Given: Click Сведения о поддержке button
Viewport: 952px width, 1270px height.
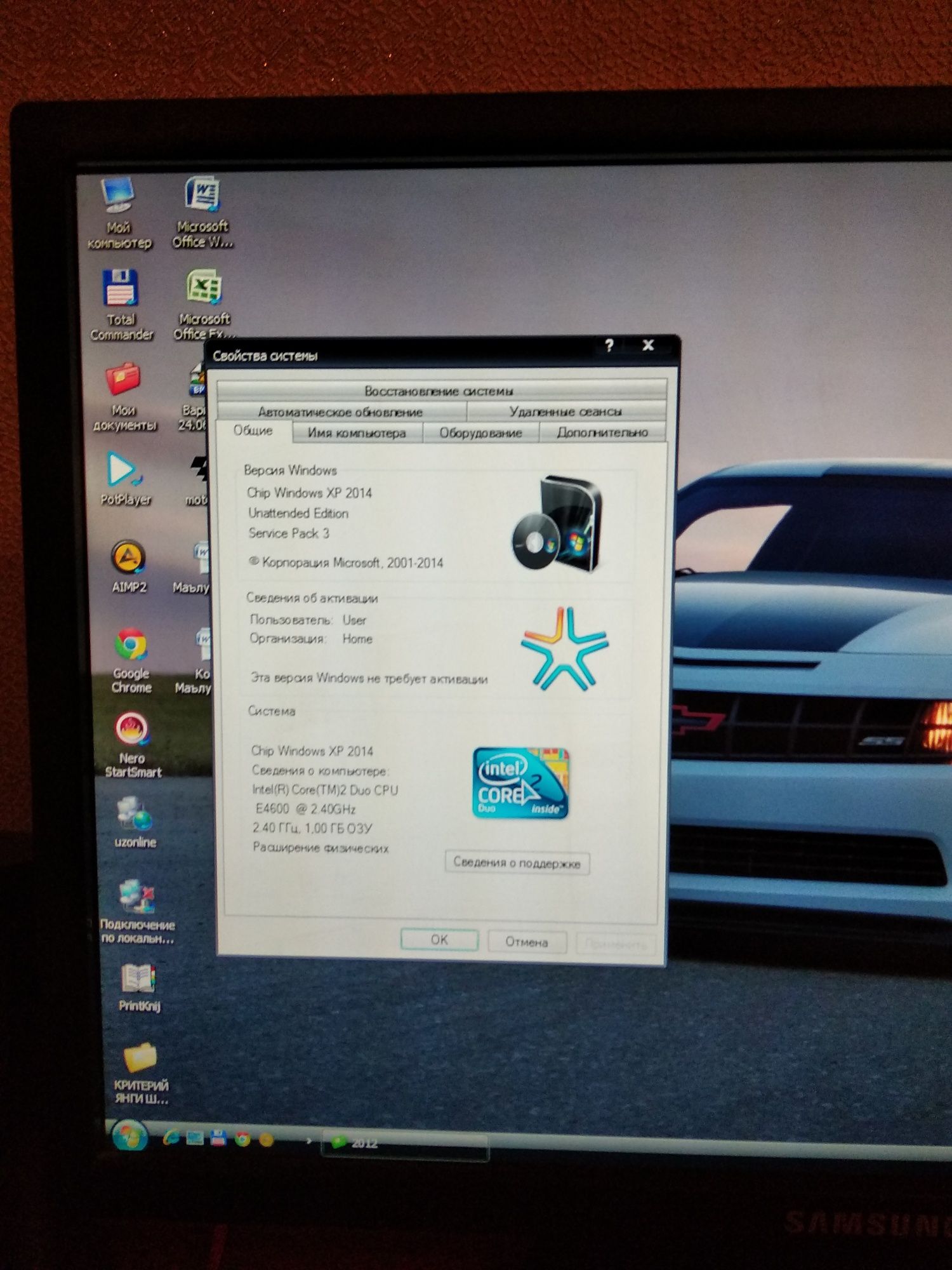Looking at the screenshot, I should coord(517,863).
